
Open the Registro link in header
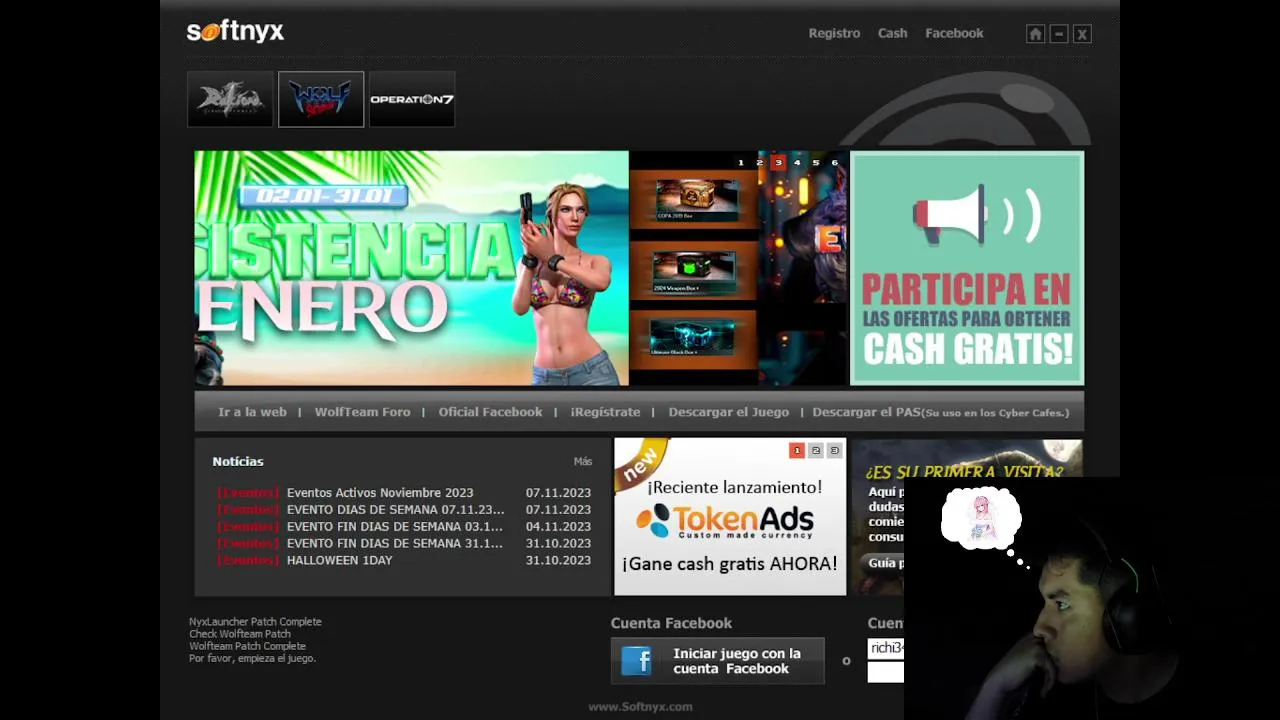click(834, 33)
